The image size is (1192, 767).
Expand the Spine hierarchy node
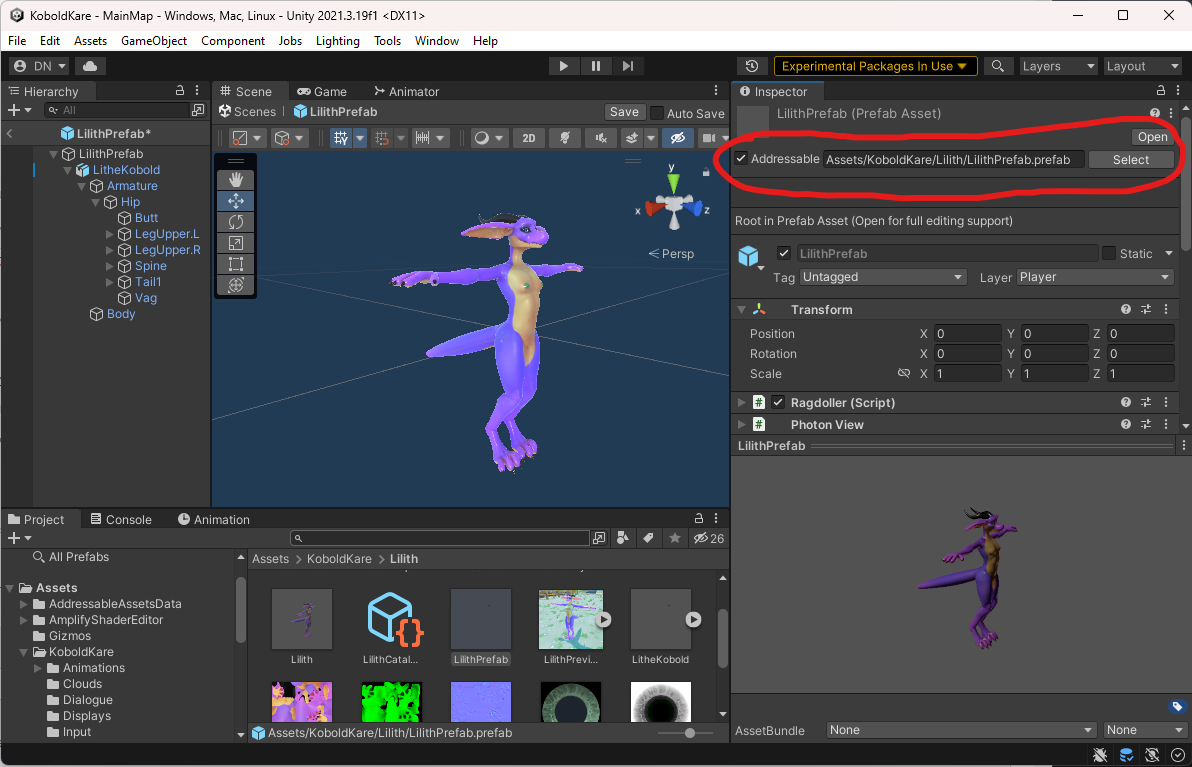109,266
